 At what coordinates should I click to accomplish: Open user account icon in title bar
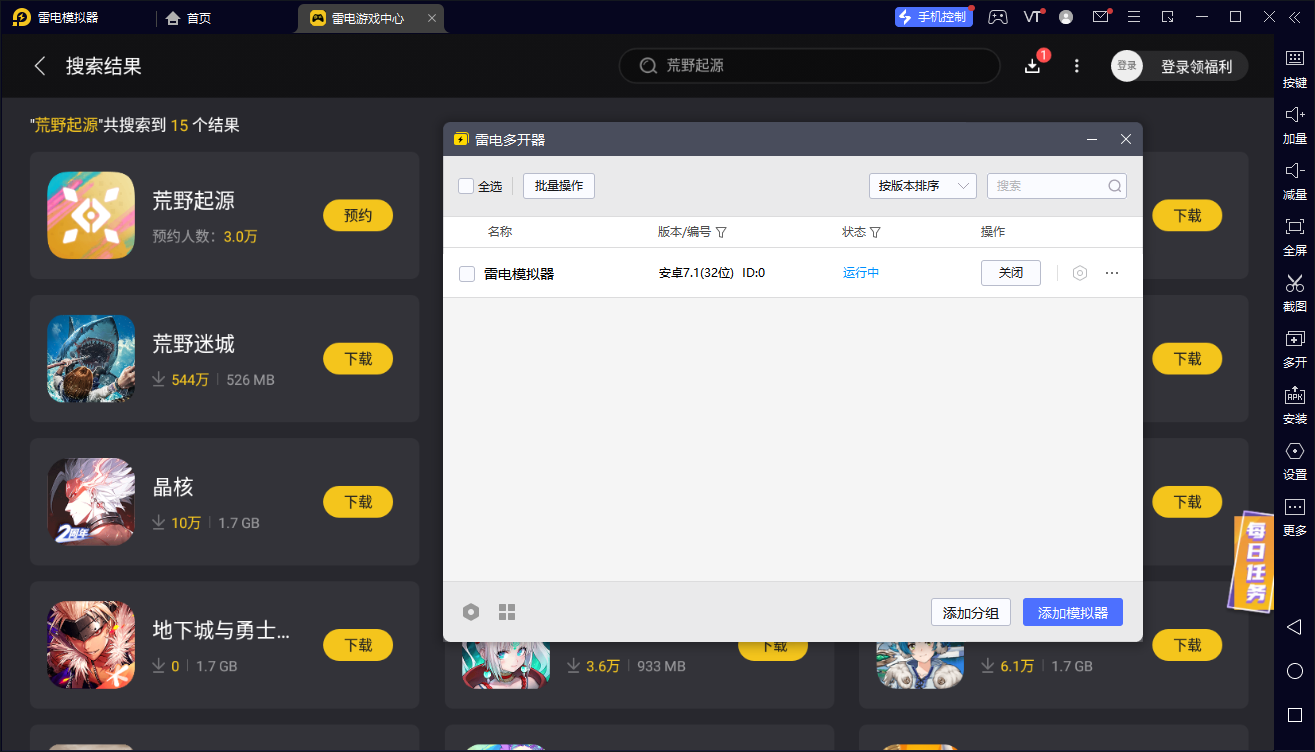point(1066,17)
